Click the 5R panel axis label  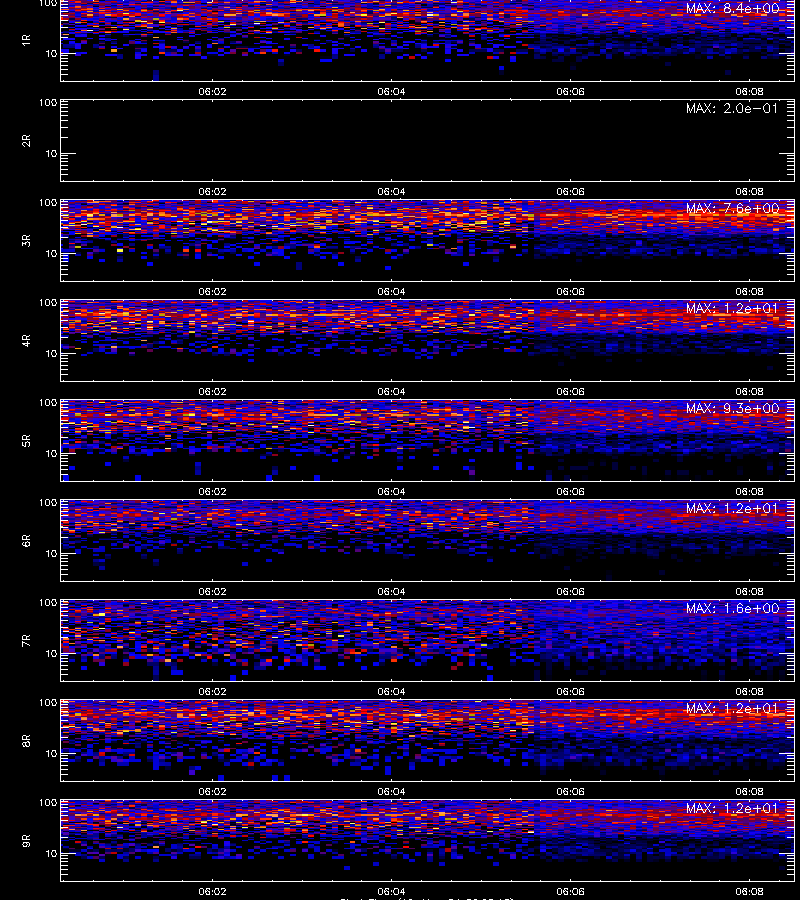[x=26, y=441]
